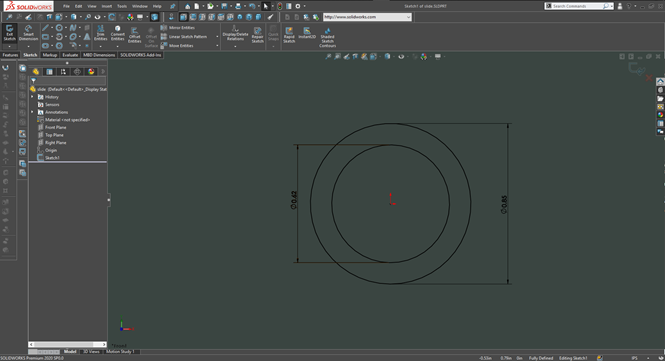This screenshot has width=665, height=361.
Task: Open the ConfigurationManager tab icon
Action: (63, 72)
